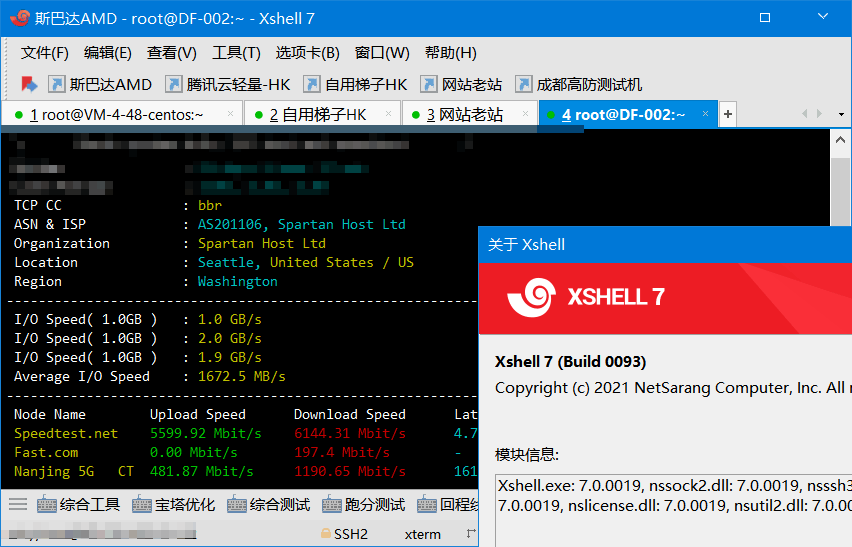Click the terminal vertical scrollbar thumb

(840, 191)
